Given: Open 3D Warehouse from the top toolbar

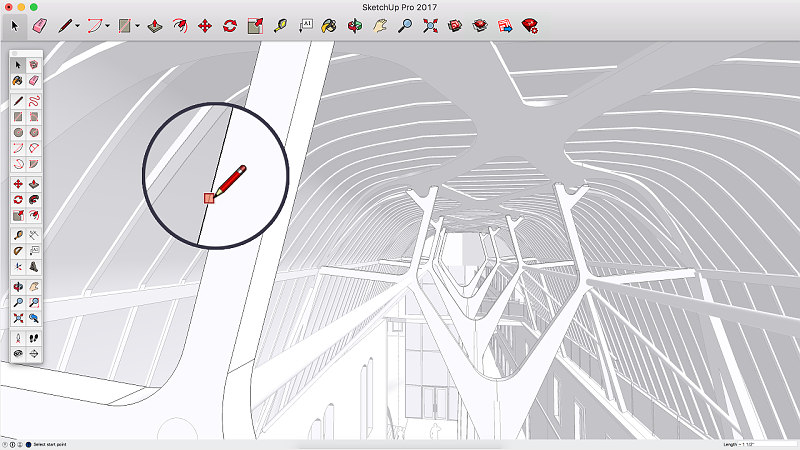Looking at the screenshot, I should pos(455,24).
